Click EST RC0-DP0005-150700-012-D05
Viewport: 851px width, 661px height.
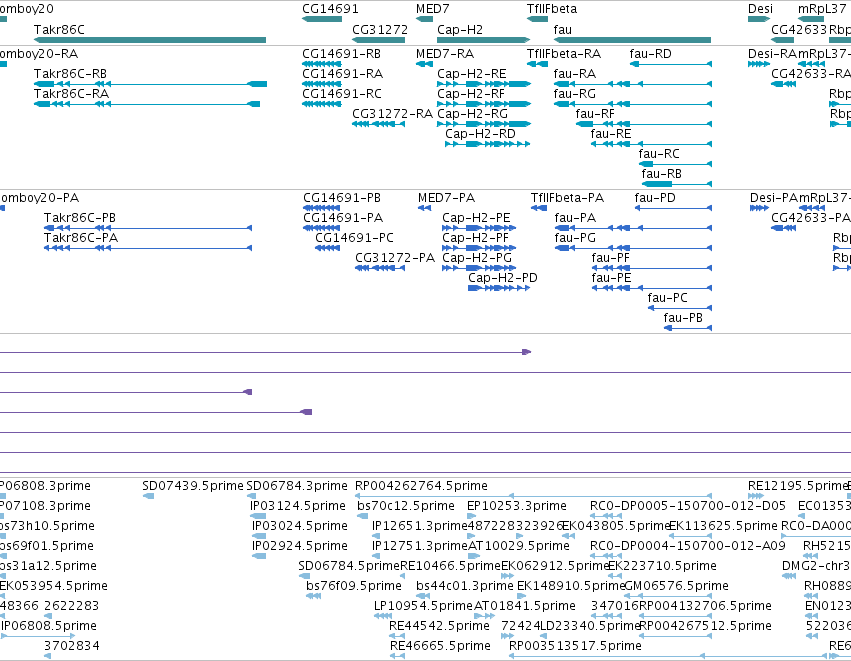tap(688, 506)
